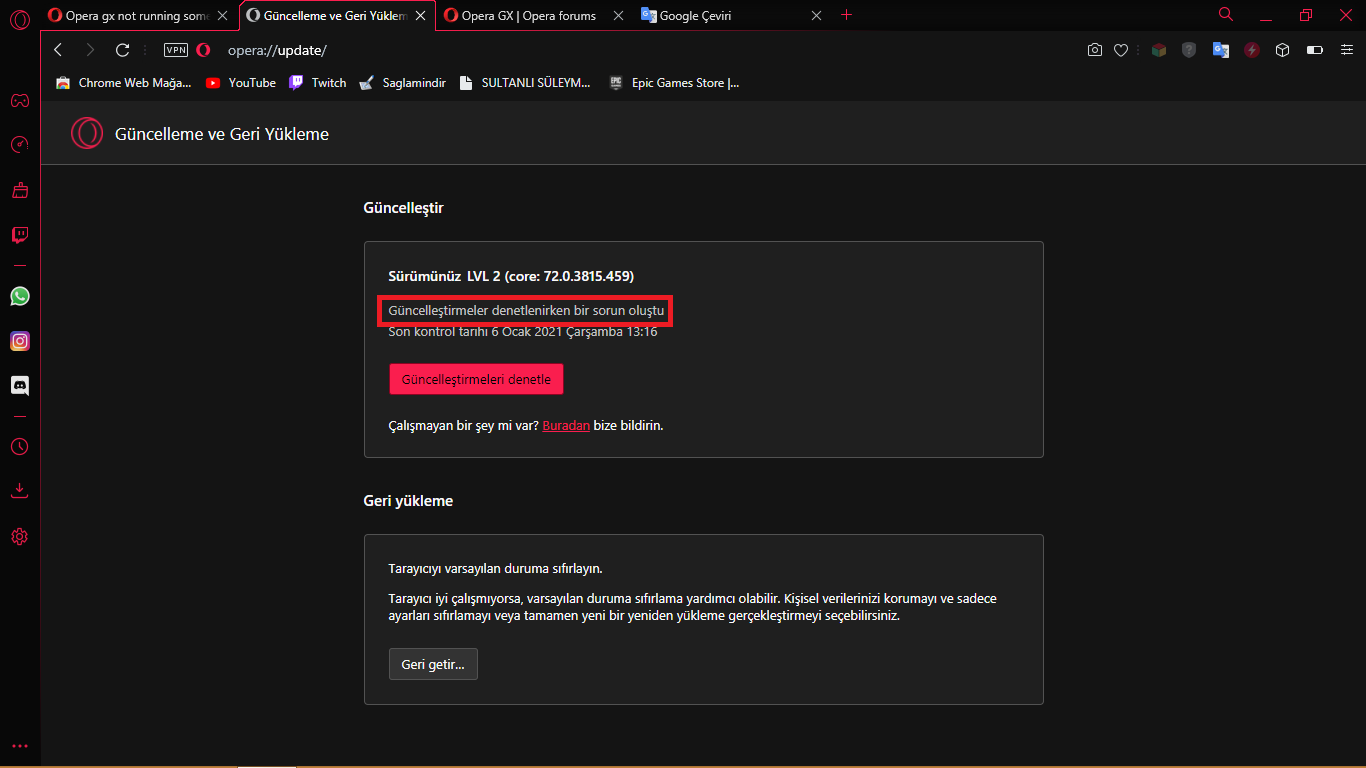Open History clock icon in sidebar

pos(19,446)
